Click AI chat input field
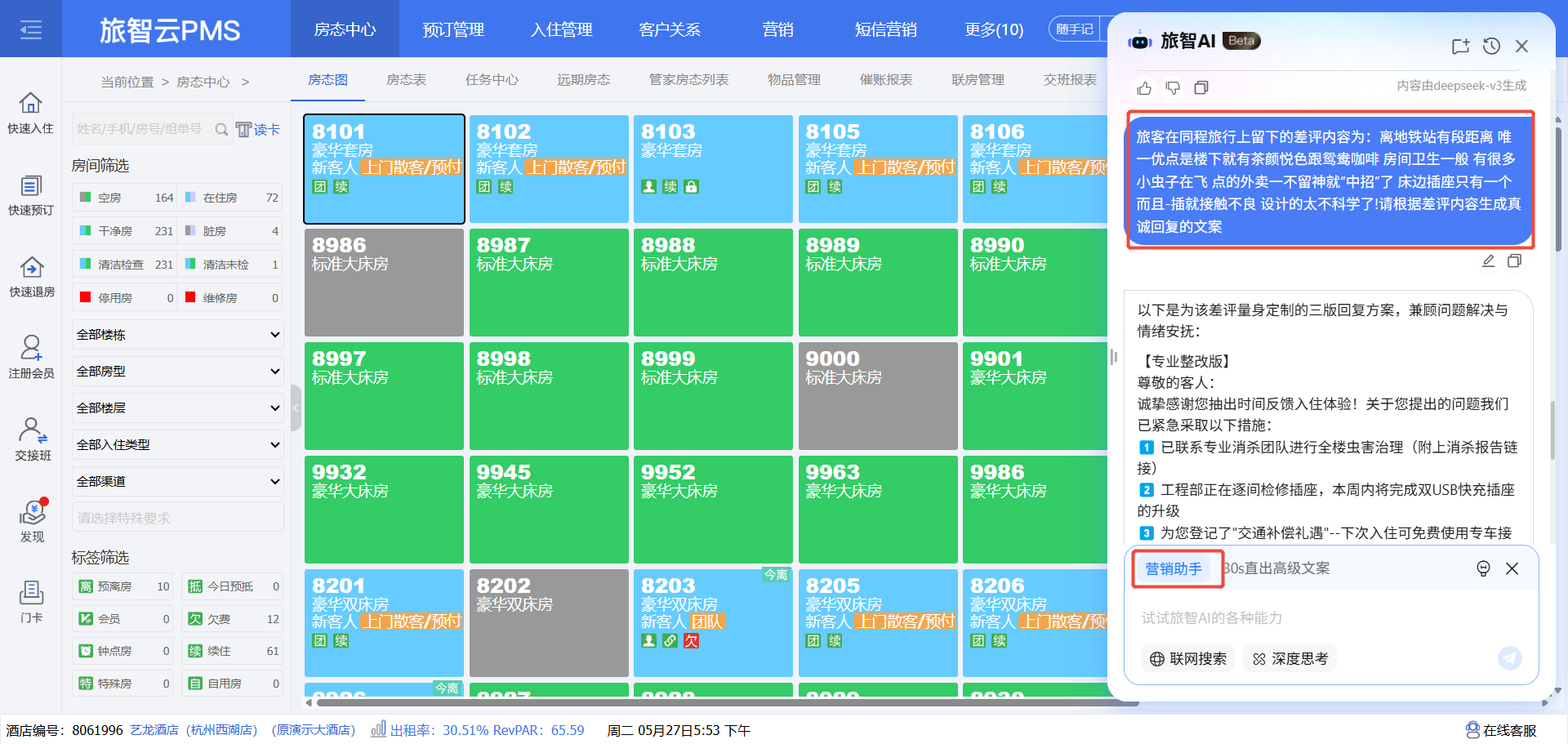Screen dimensions: 1568x744 tap(1331, 618)
